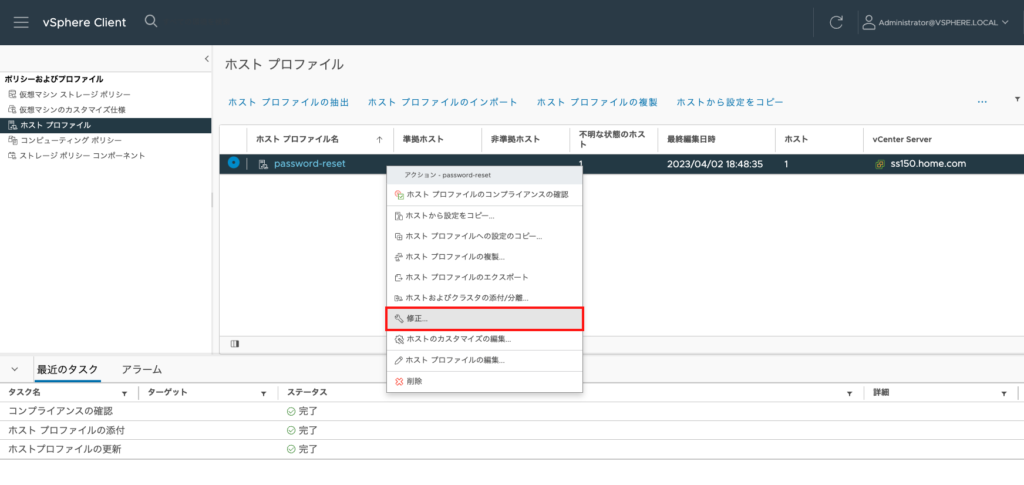1024x485 pixels.
Task: Open the password-reset host profile link
Action: click(x=310, y=164)
